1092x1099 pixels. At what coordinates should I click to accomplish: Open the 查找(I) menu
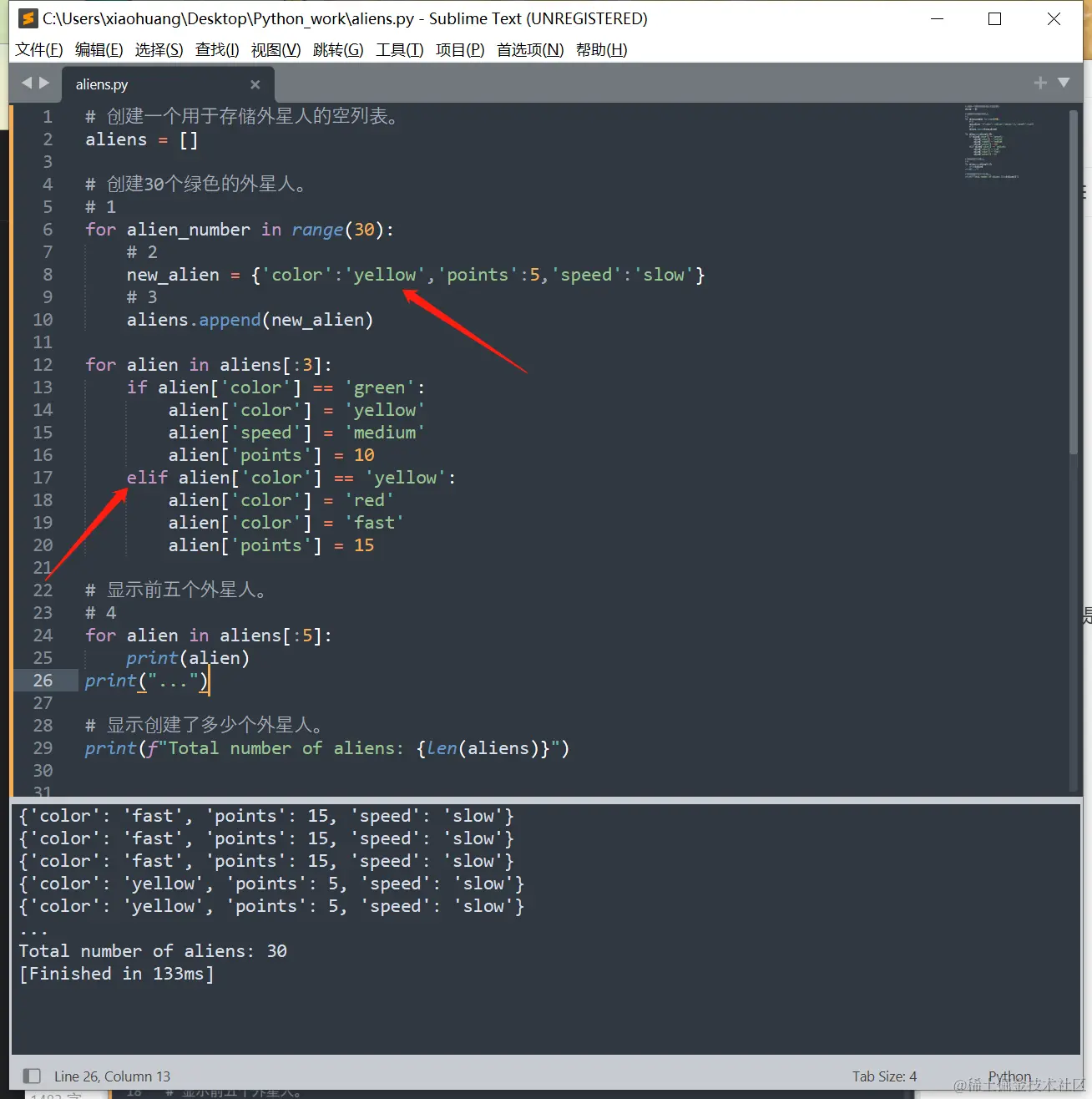217,50
